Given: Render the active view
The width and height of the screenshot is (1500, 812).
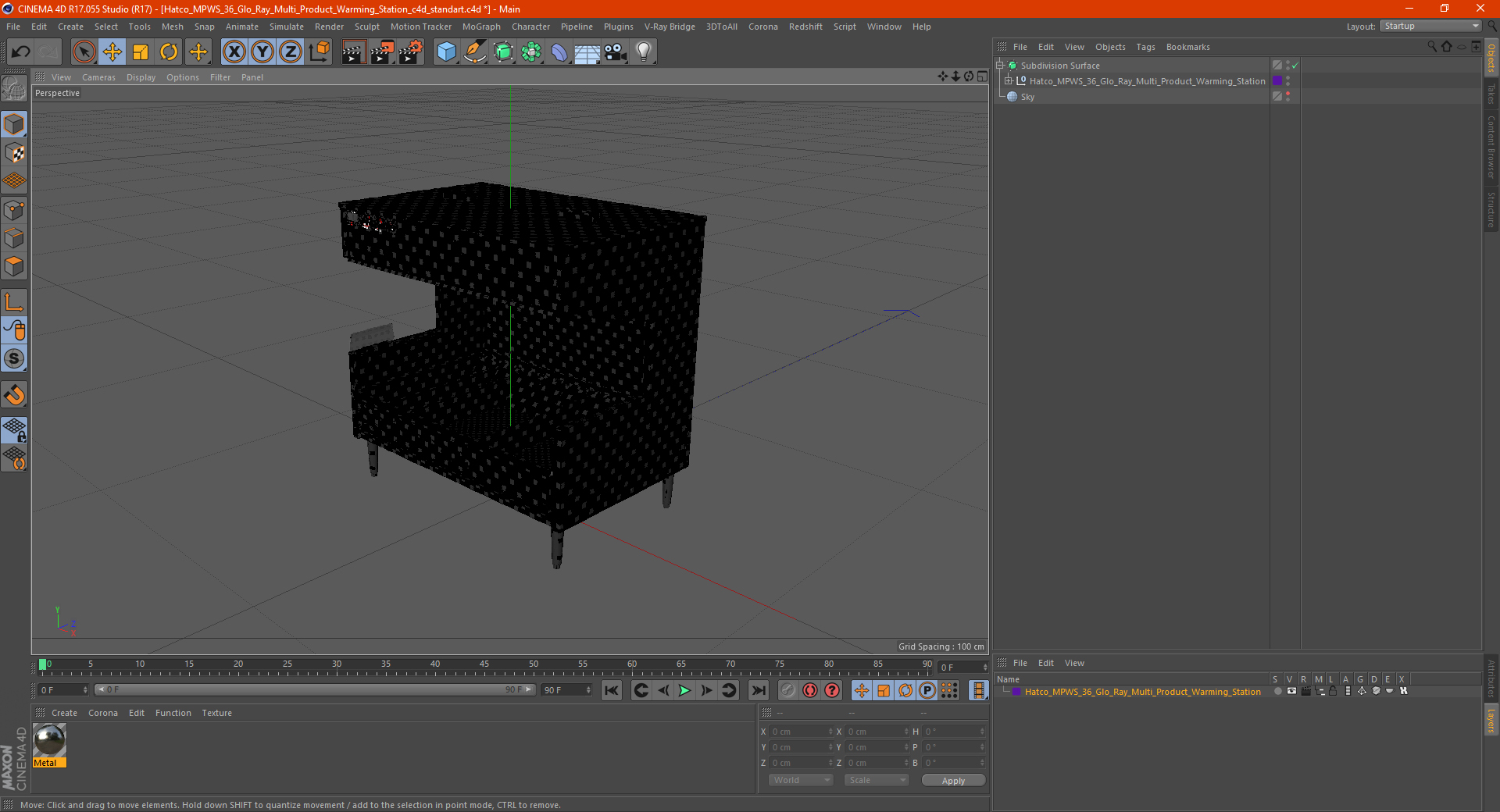Looking at the screenshot, I should [x=353, y=52].
